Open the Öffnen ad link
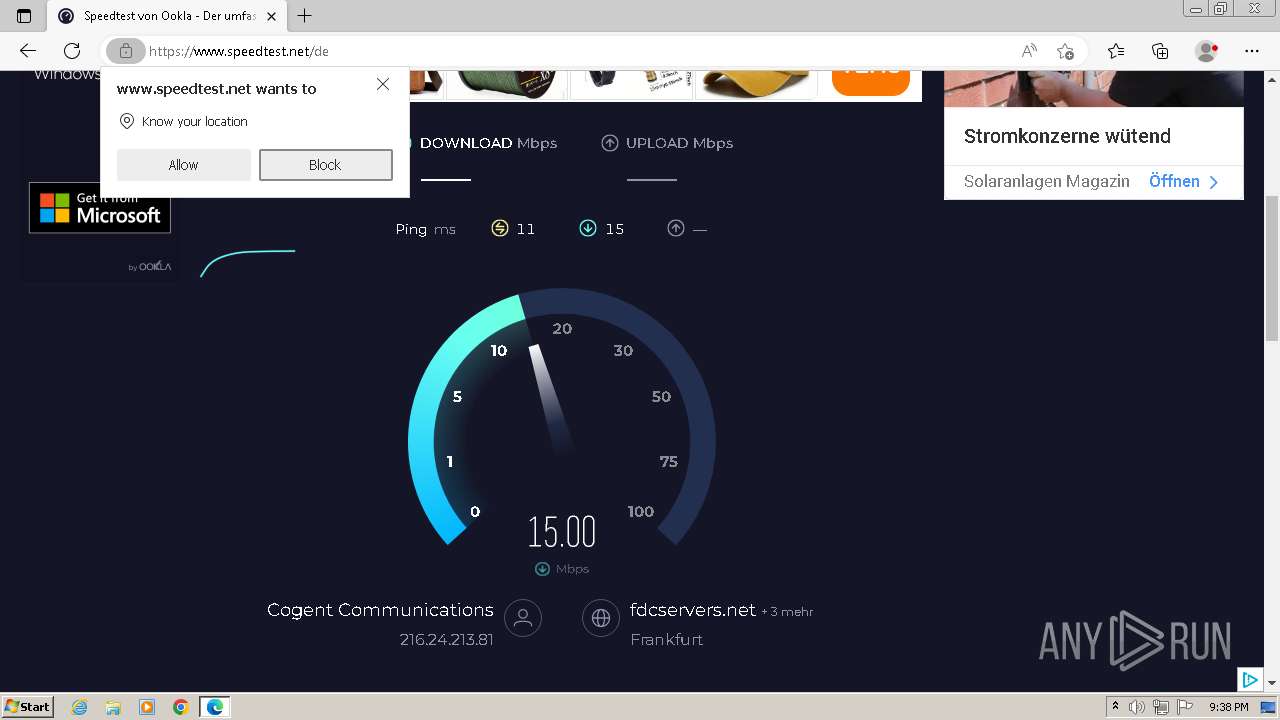Screen dimensions: 1280x720 coord(1174,181)
